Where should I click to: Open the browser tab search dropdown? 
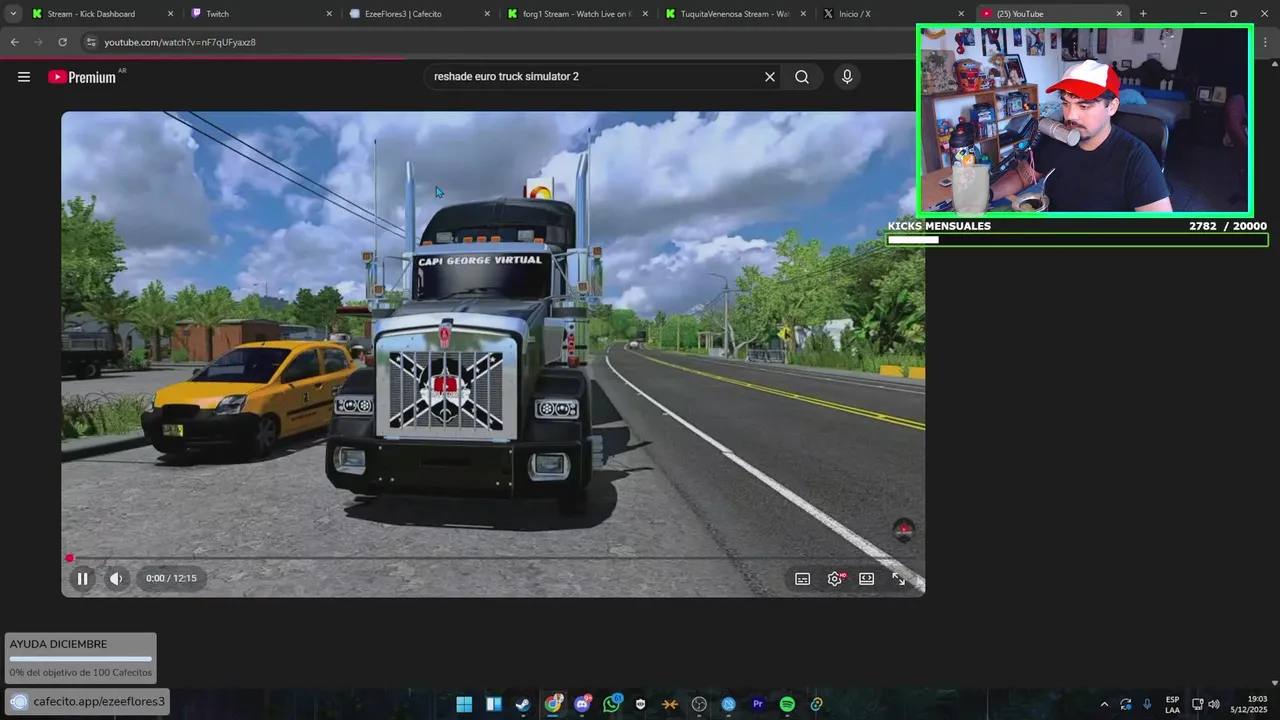[13, 14]
